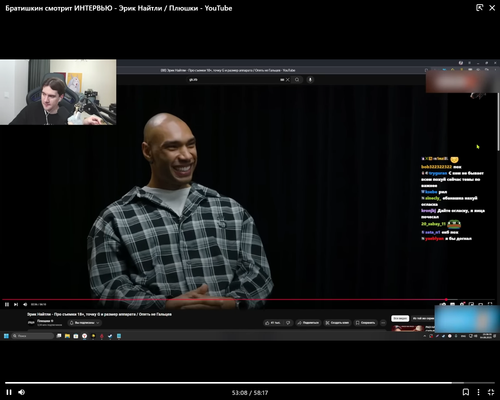Show hidden system tray icons chevron
Viewport: 500px width, 400px height.
[x=425, y=336]
